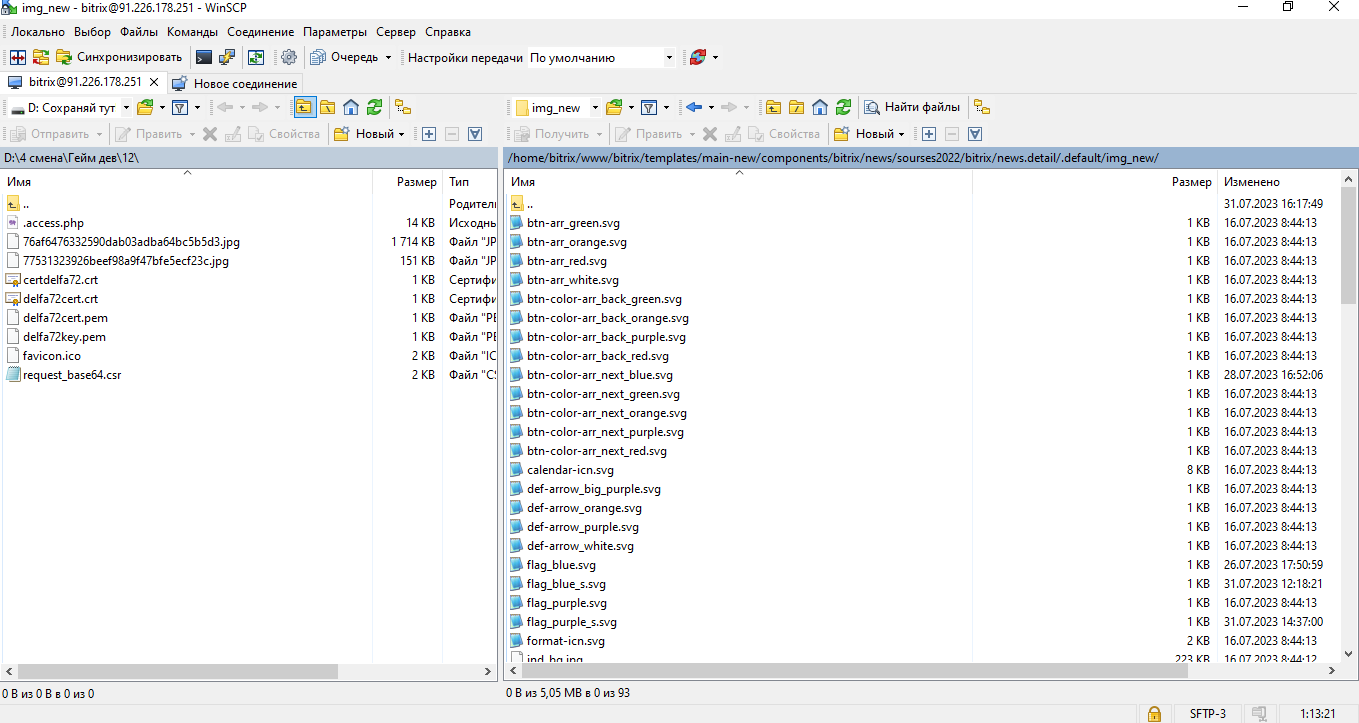Screen dimensions: 1359x723
Task: Open the remote Новый dropdown button
Action: click(x=869, y=133)
